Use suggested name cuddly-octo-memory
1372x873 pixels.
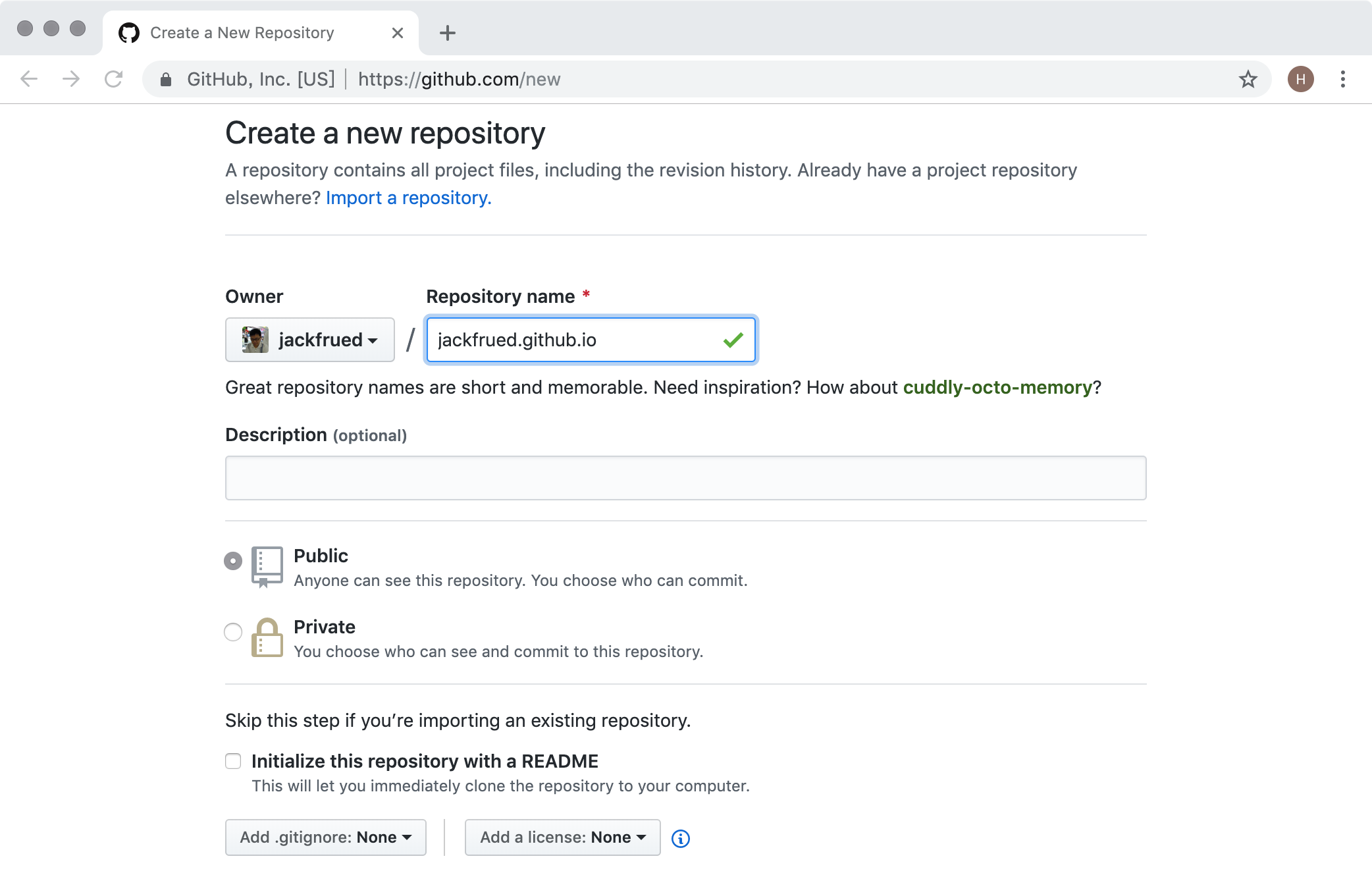coord(997,387)
